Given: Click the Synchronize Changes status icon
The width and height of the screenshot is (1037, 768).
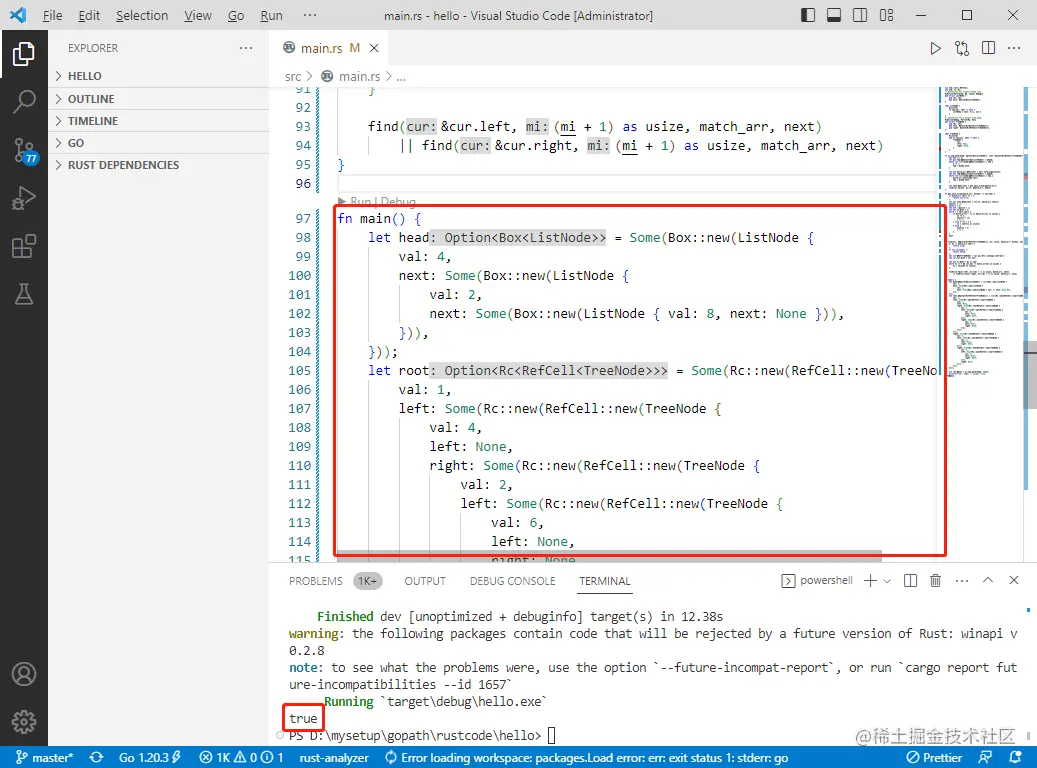Looking at the screenshot, I should point(97,757).
